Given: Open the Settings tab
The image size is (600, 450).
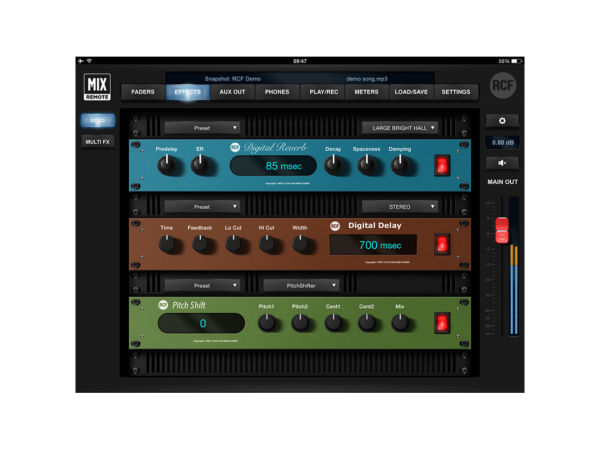Looking at the screenshot, I should click(456, 92).
